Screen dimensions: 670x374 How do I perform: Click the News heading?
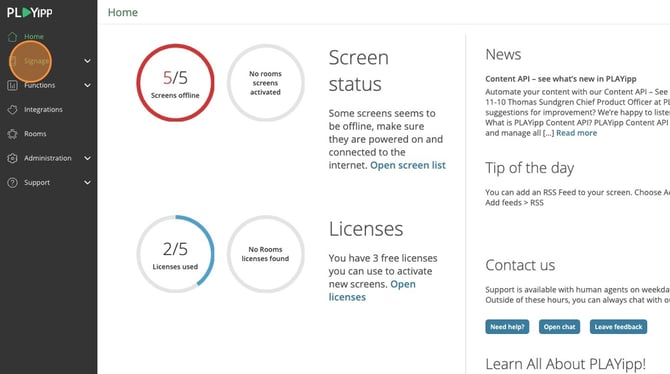click(503, 55)
